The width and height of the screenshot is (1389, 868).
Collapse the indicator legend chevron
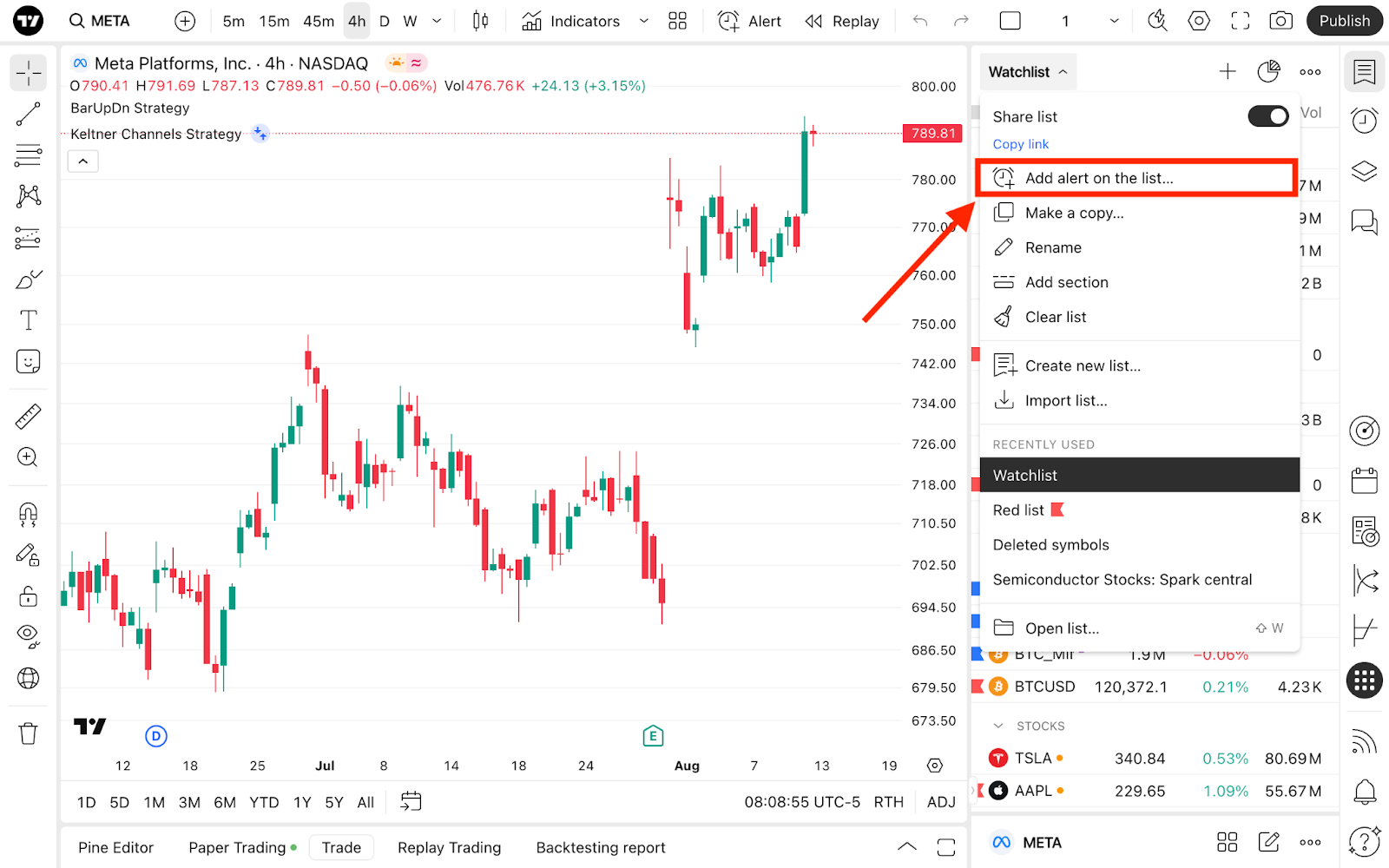[x=83, y=161]
